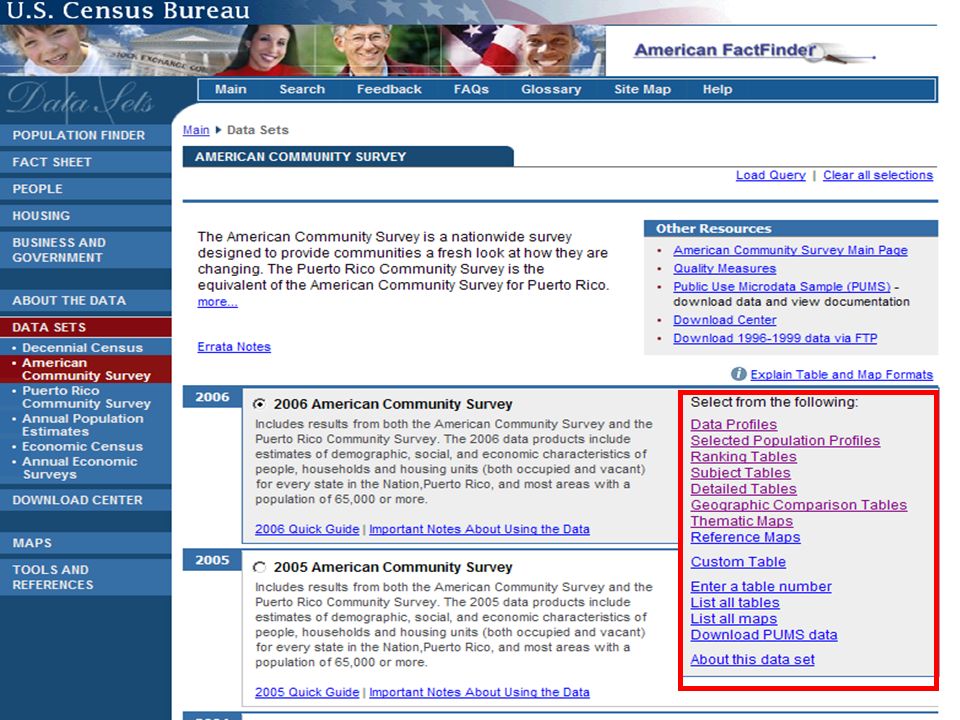Open American Community Survey sidebar item
Image resolution: width=960 pixels, height=720 pixels.
point(86,369)
